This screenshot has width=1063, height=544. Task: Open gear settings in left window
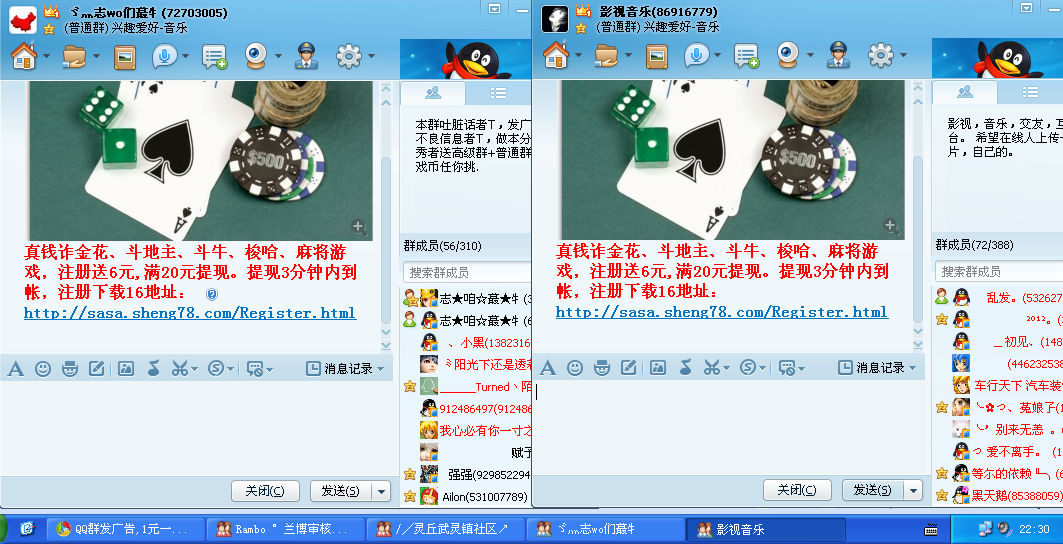(x=348, y=56)
